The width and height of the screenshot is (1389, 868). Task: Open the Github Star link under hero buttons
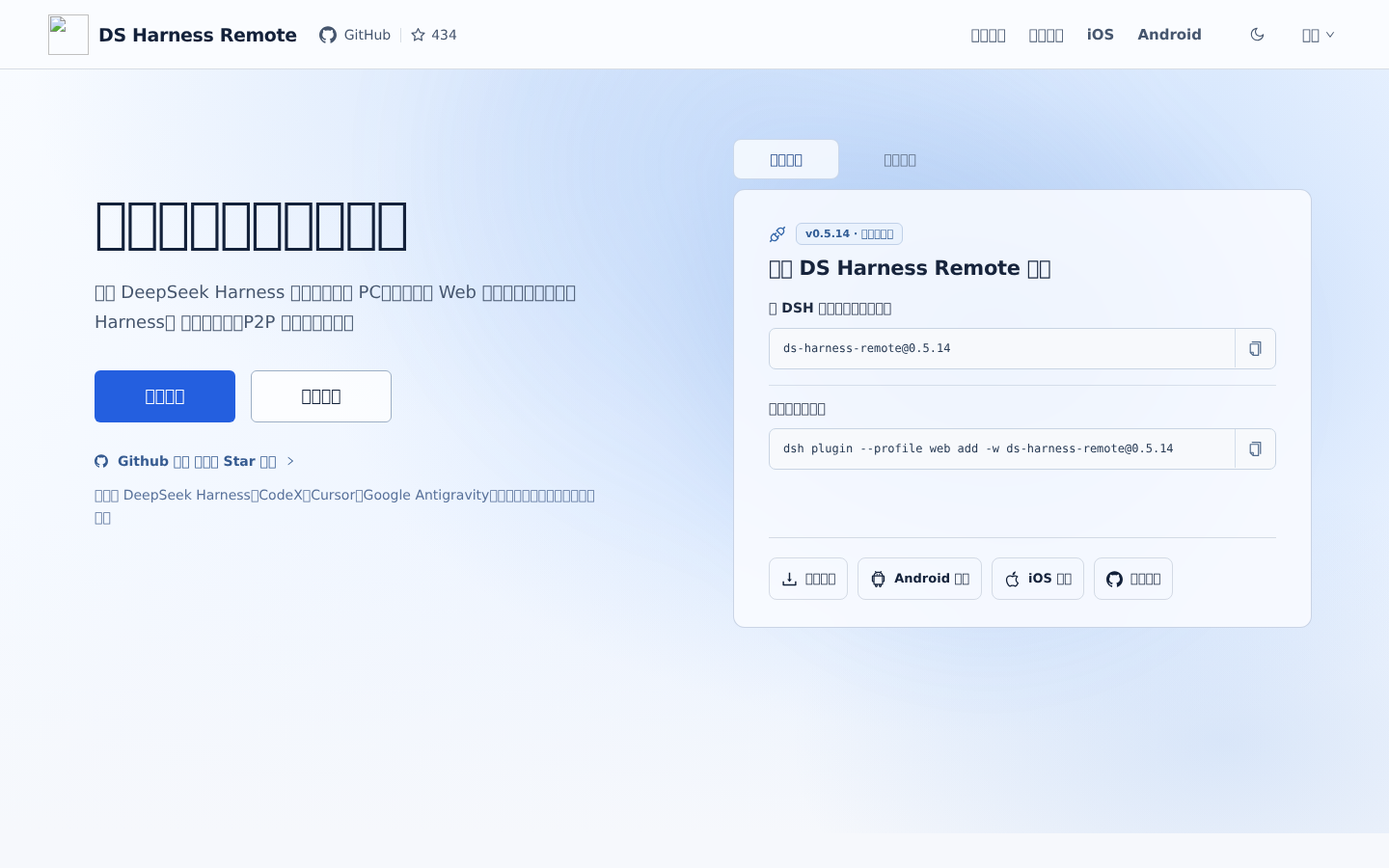point(196,461)
